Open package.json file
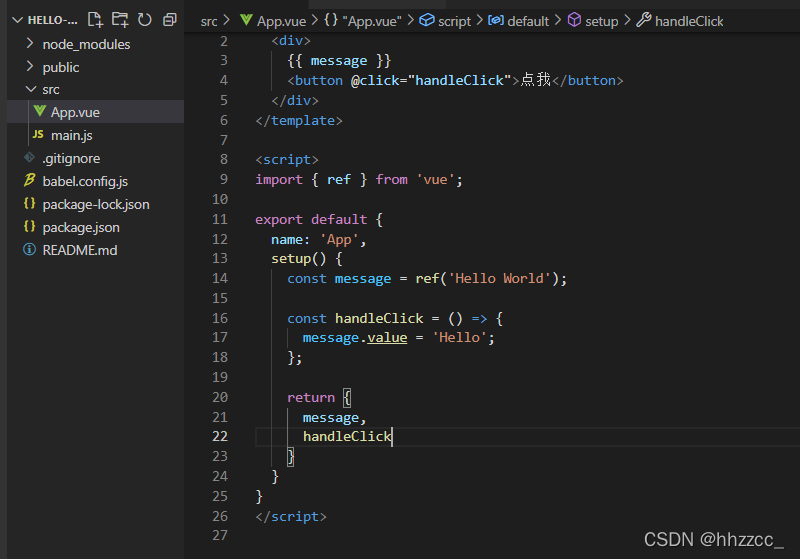Screen dimensions: 800x559 95,227
